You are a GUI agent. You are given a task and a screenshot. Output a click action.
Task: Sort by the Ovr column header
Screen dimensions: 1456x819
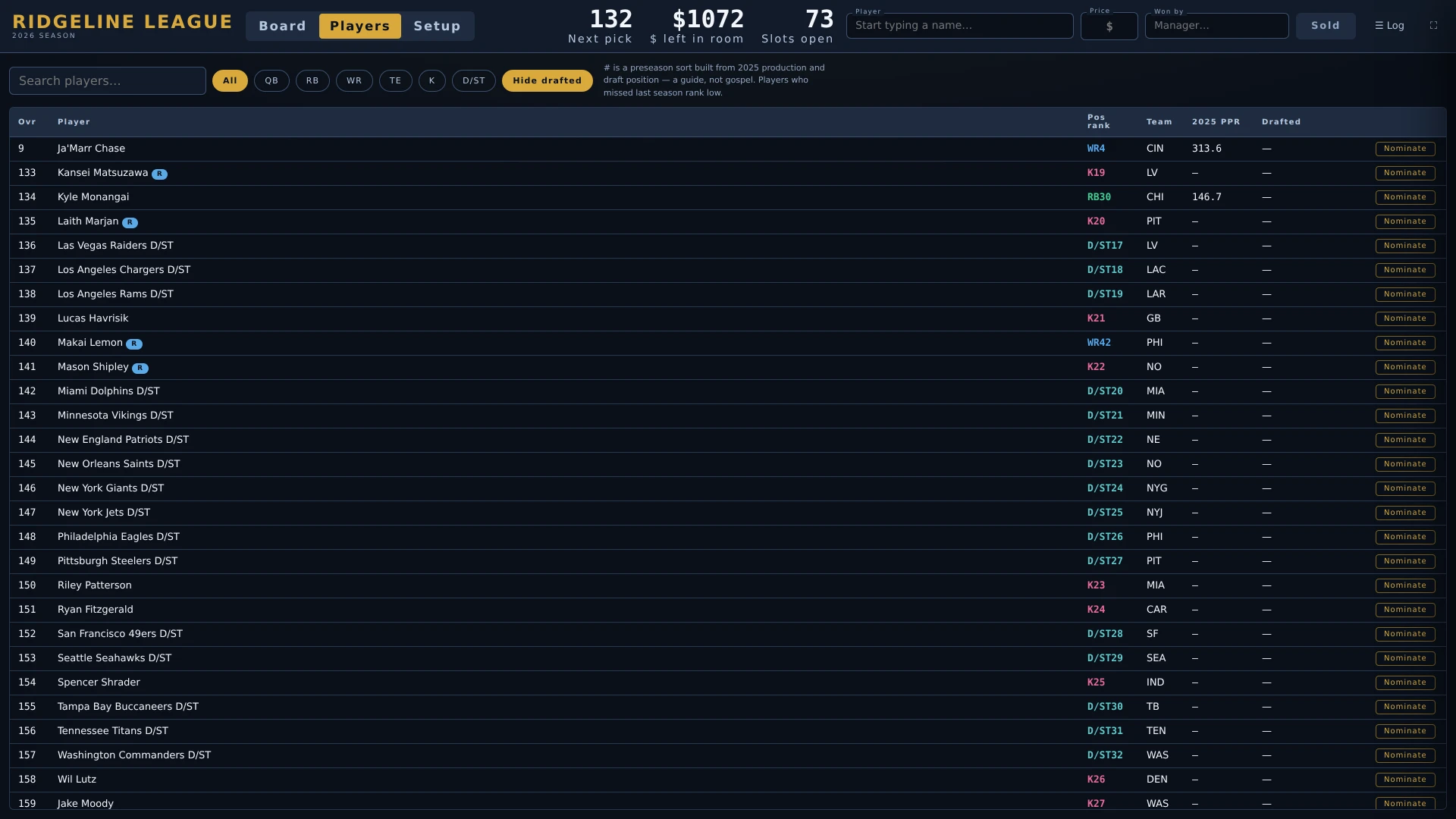27,121
